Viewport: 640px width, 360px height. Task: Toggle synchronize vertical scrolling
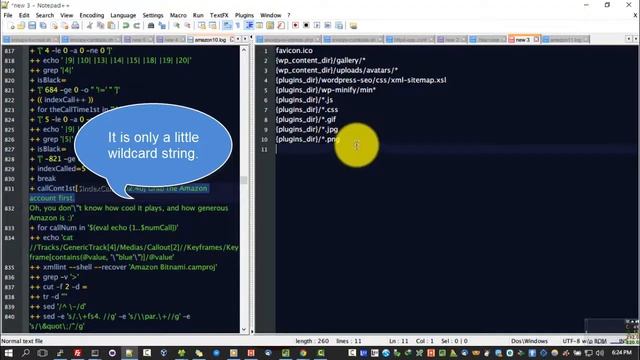coord(202,26)
